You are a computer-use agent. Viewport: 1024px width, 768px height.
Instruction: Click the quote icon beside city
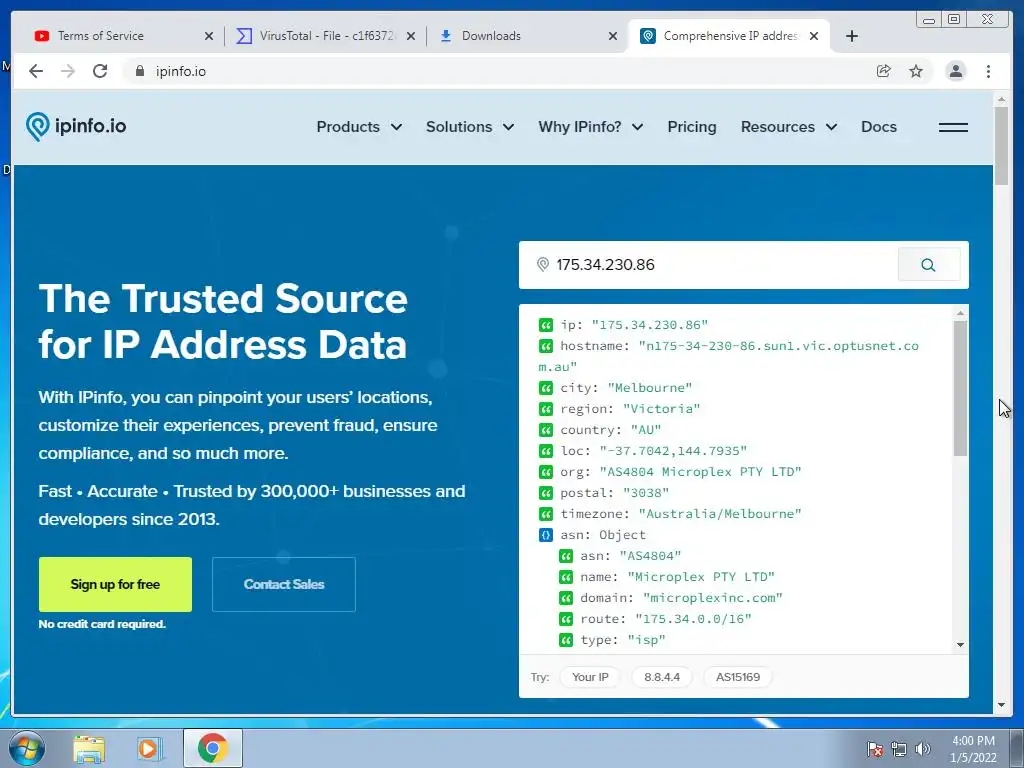point(545,388)
